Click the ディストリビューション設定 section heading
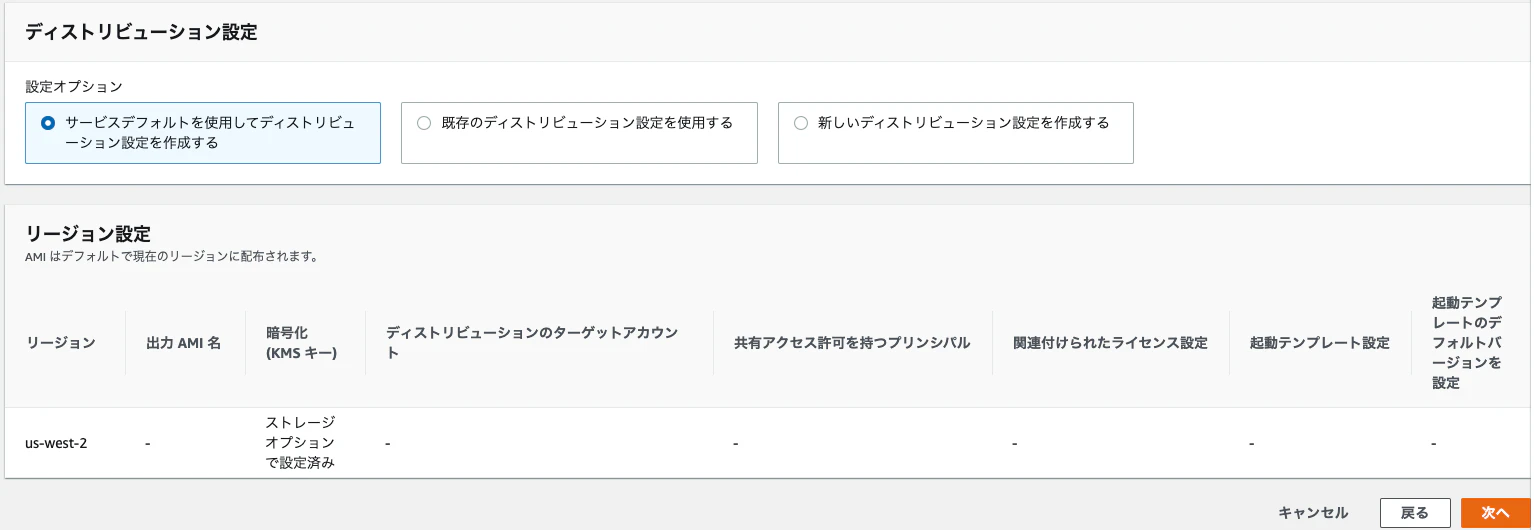1534x530 pixels. point(141,32)
